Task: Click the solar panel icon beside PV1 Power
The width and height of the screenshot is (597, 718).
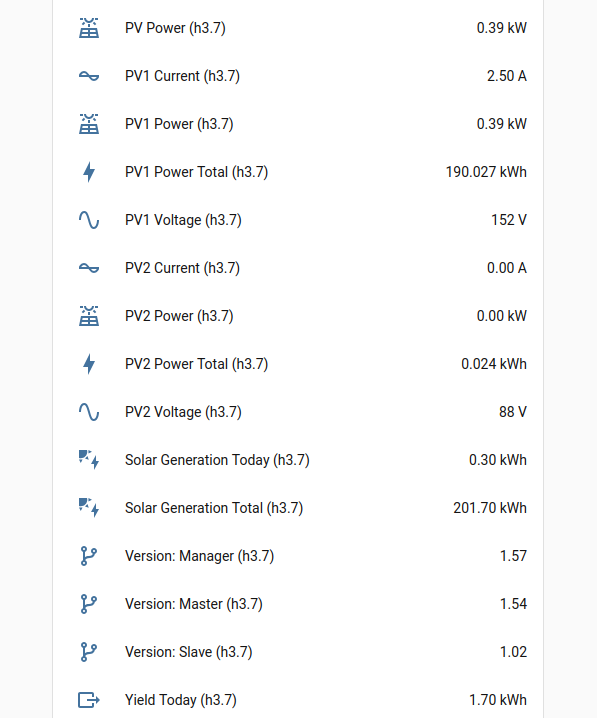Action: point(89,124)
